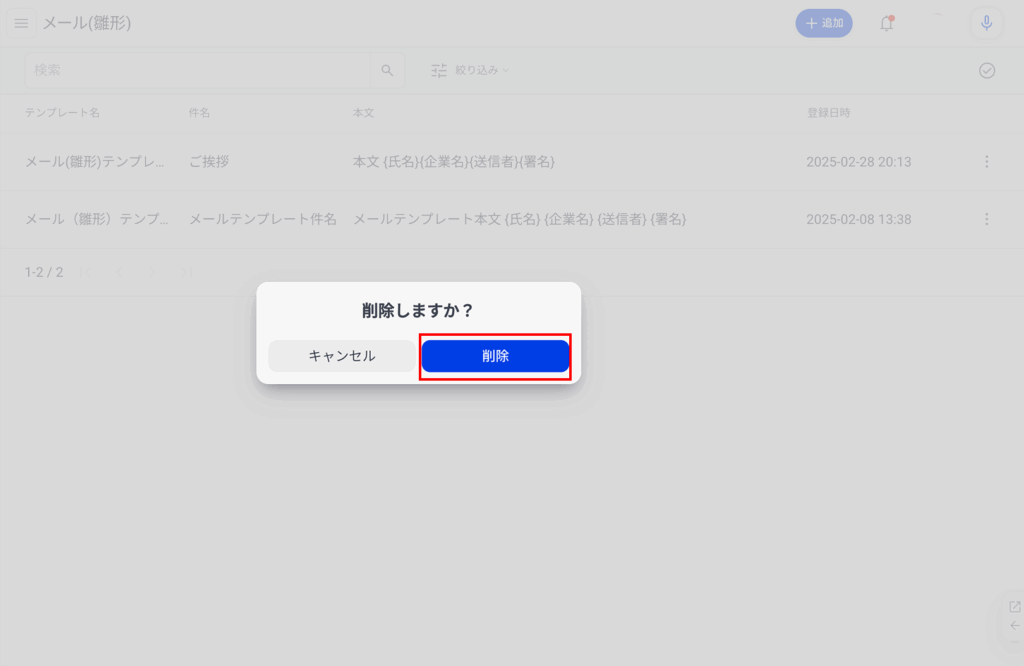Open the hamburger menu icon

(x=22, y=24)
